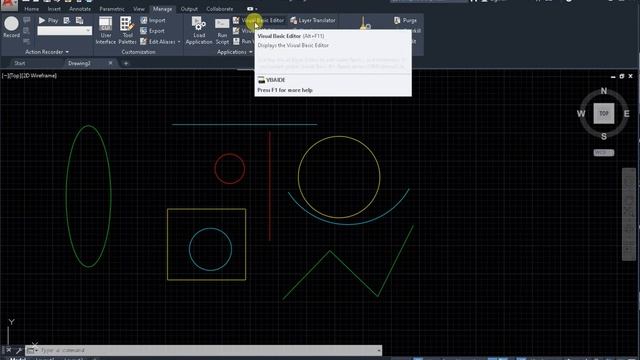Click the Run VBA Macro icon
This screenshot has width=640, height=360.
click(x=236, y=41)
